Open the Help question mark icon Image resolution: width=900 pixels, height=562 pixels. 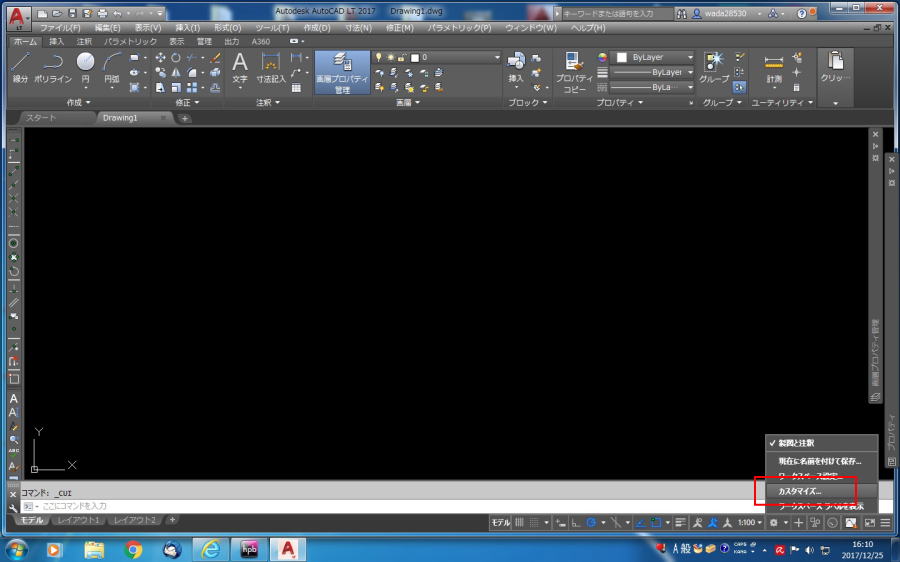click(802, 13)
